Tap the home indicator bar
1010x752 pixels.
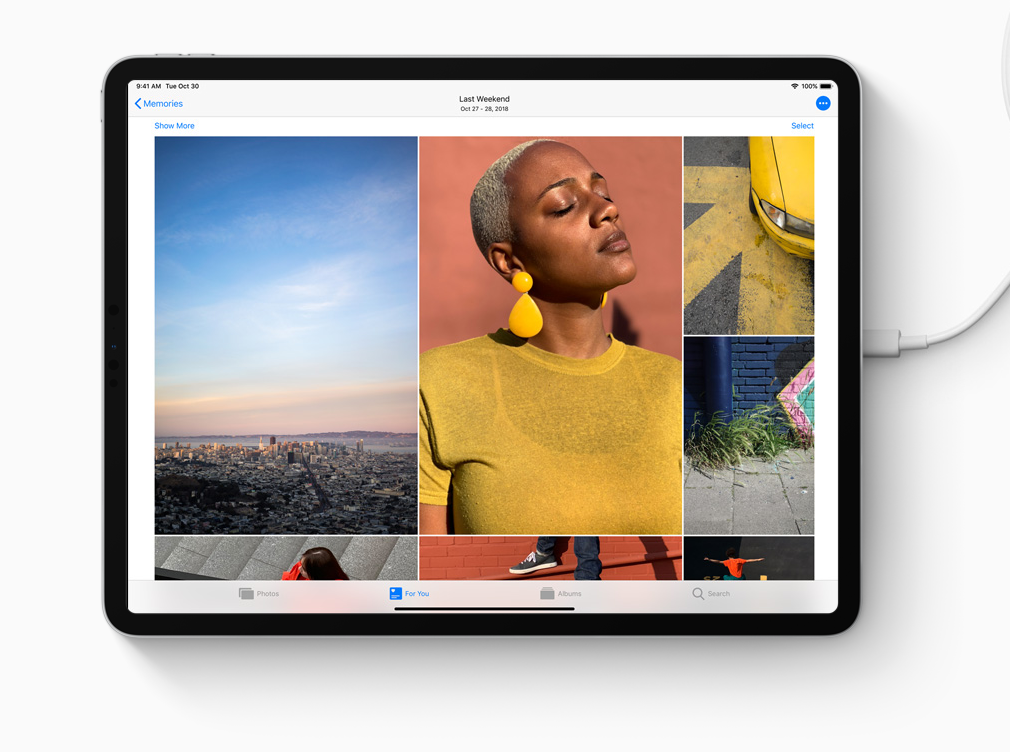484,608
